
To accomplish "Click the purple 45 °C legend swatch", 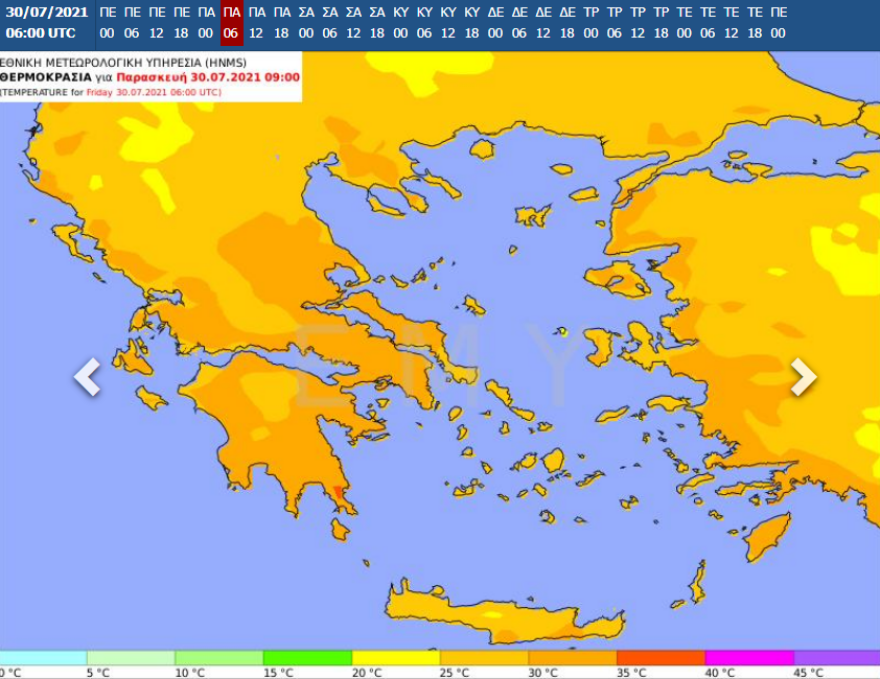I will tap(836, 658).
